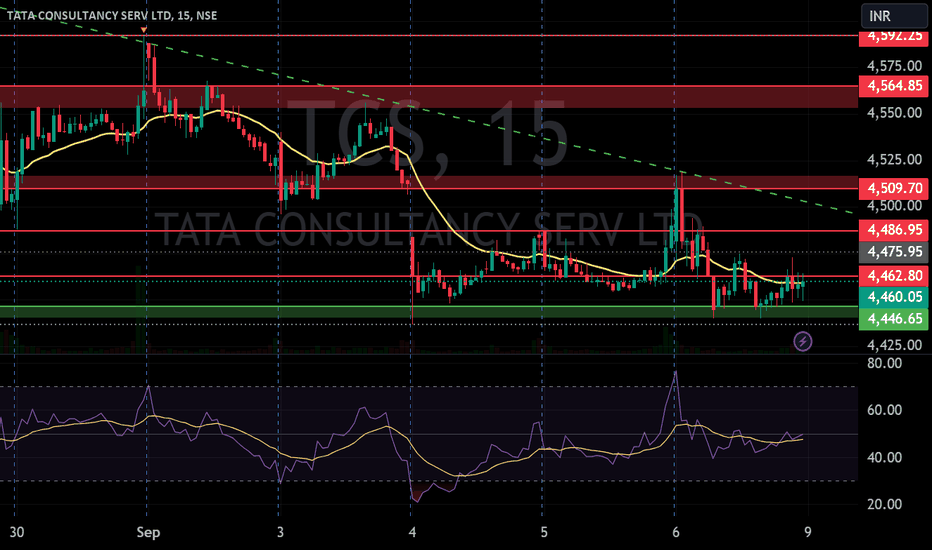Open the INR currency selector
The width and height of the screenshot is (932, 550).
click(893, 15)
